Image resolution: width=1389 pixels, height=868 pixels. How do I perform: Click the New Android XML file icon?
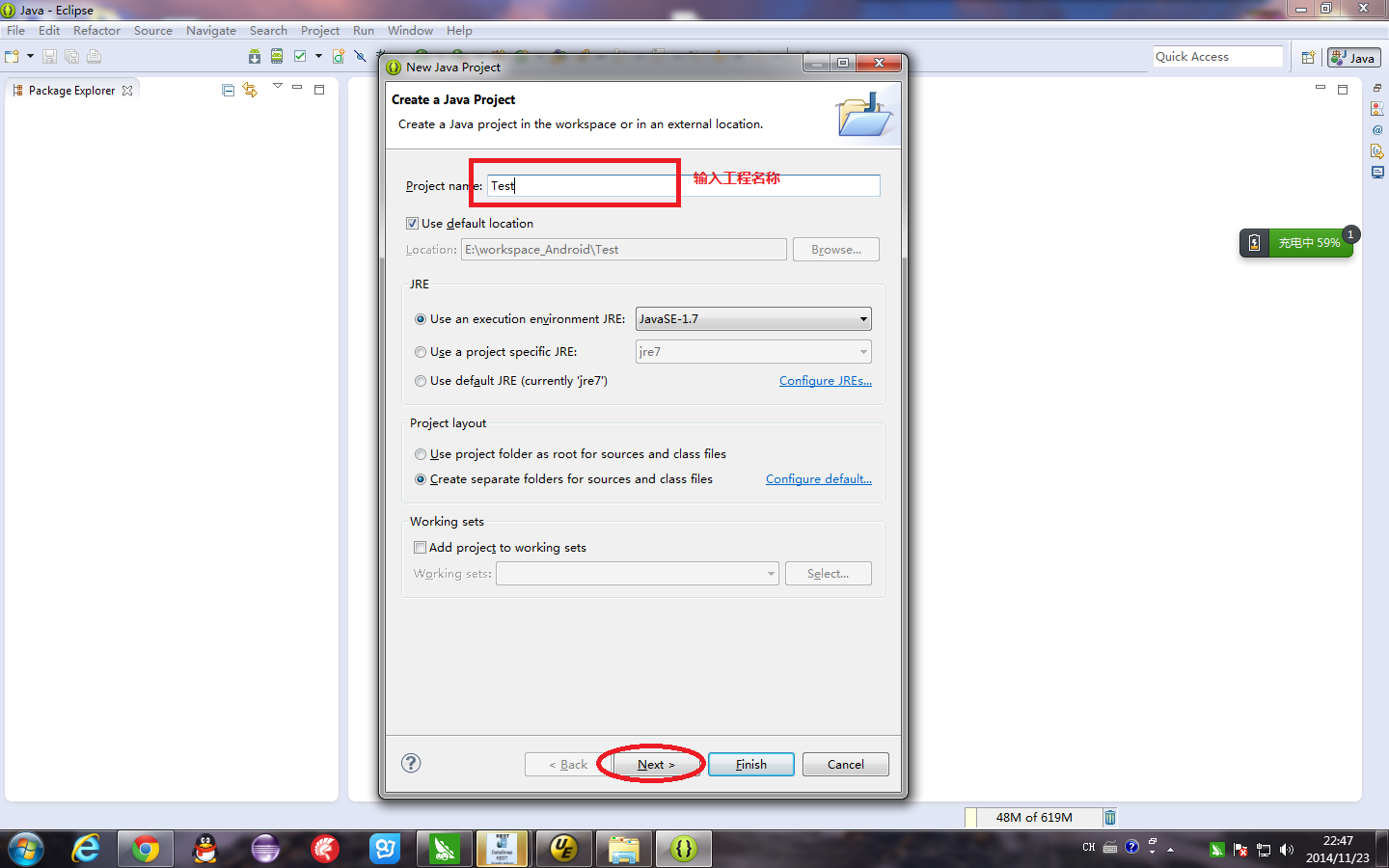point(339,57)
